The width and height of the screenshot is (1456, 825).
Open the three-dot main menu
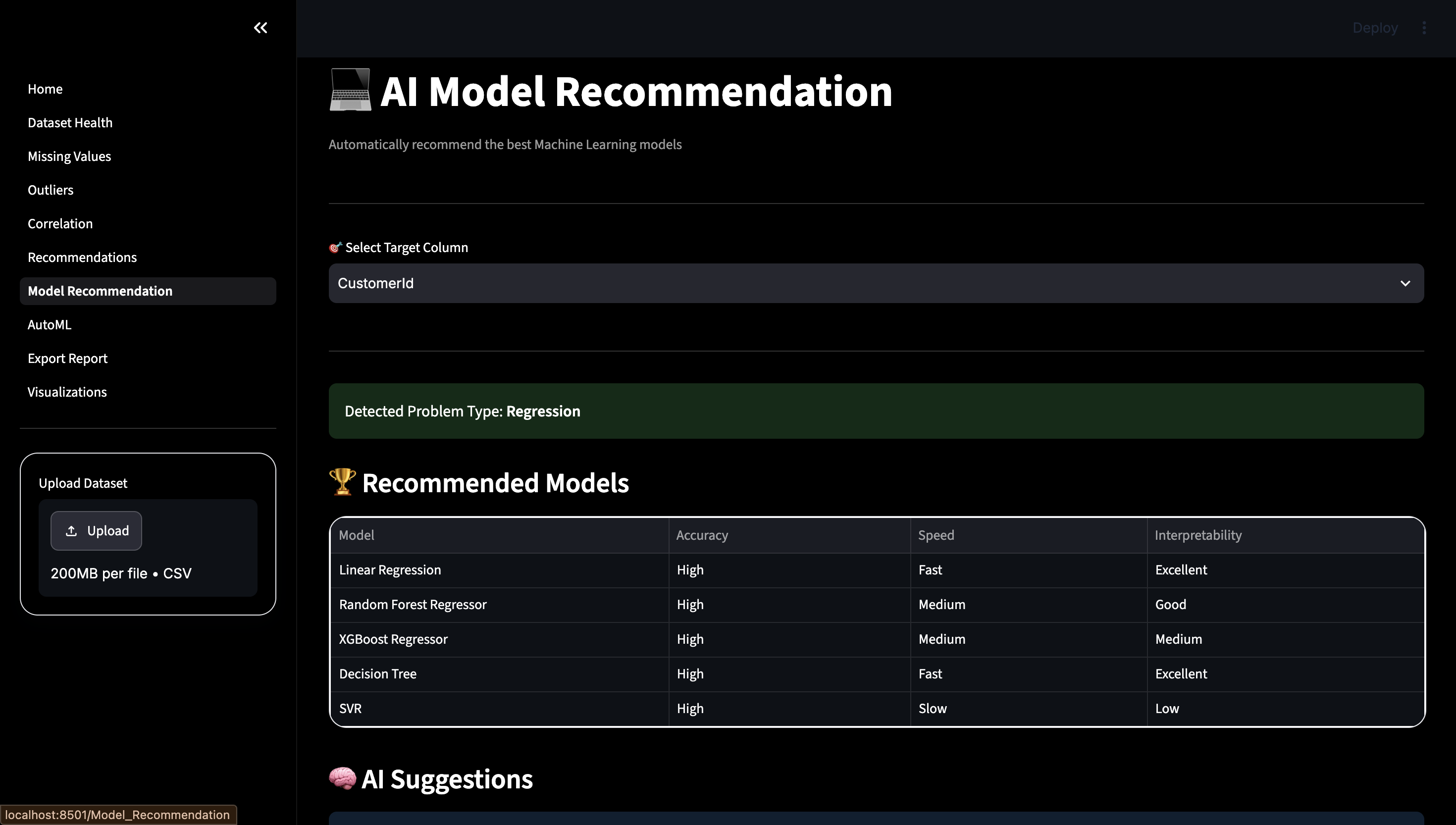pyautogui.click(x=1424, y=28)
